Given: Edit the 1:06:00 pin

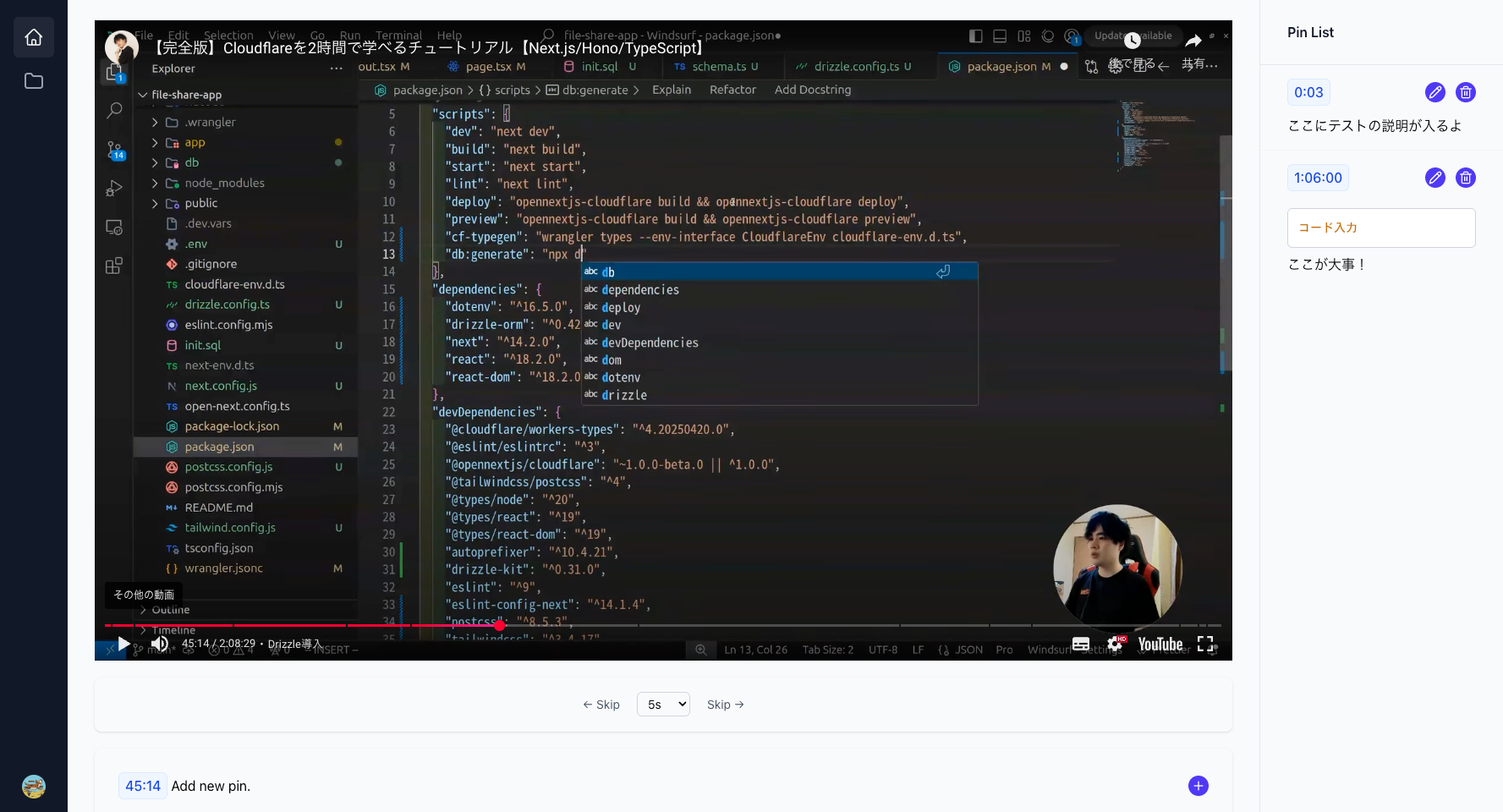Looking at the screenshot, I should (1435, 178).
